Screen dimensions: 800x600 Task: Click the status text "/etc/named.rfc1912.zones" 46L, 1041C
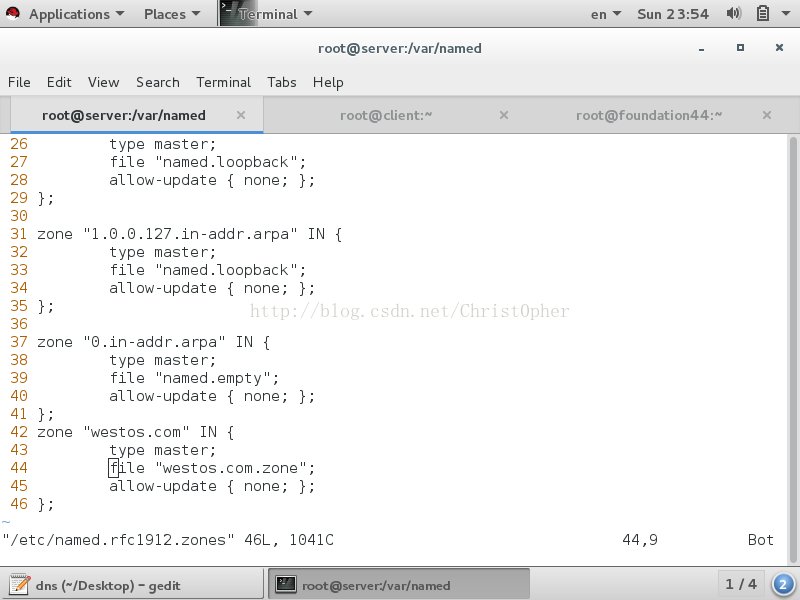coord(168,540)
